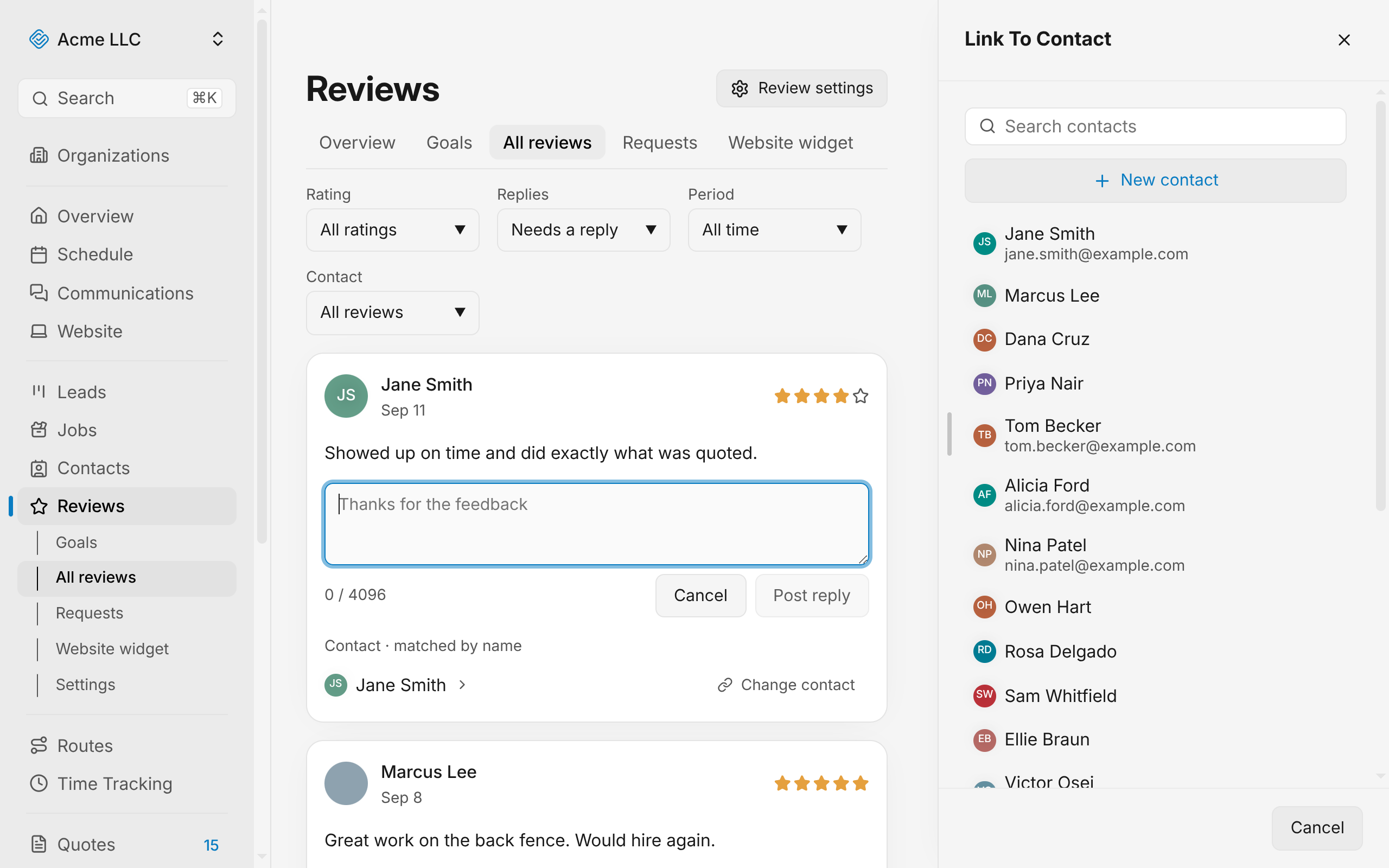Click the Acme LLC logo icon

coord(39,39)
